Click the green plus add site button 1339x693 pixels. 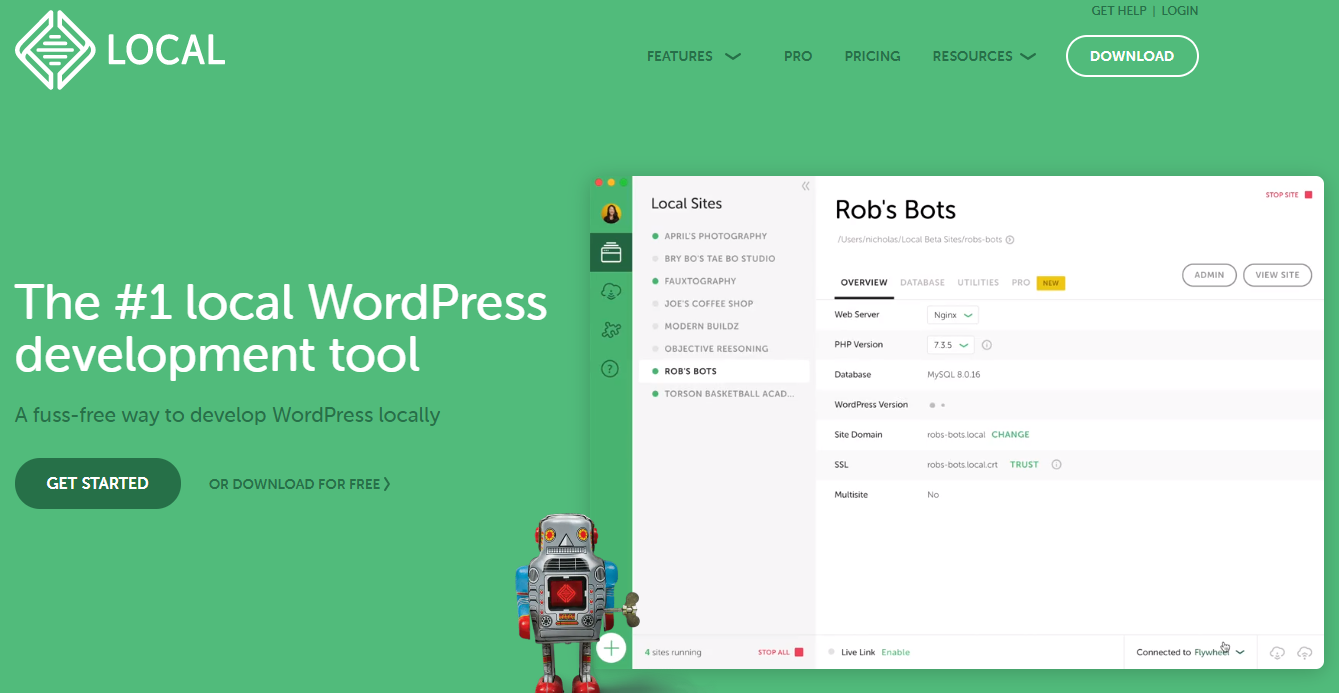coord(611,648)
